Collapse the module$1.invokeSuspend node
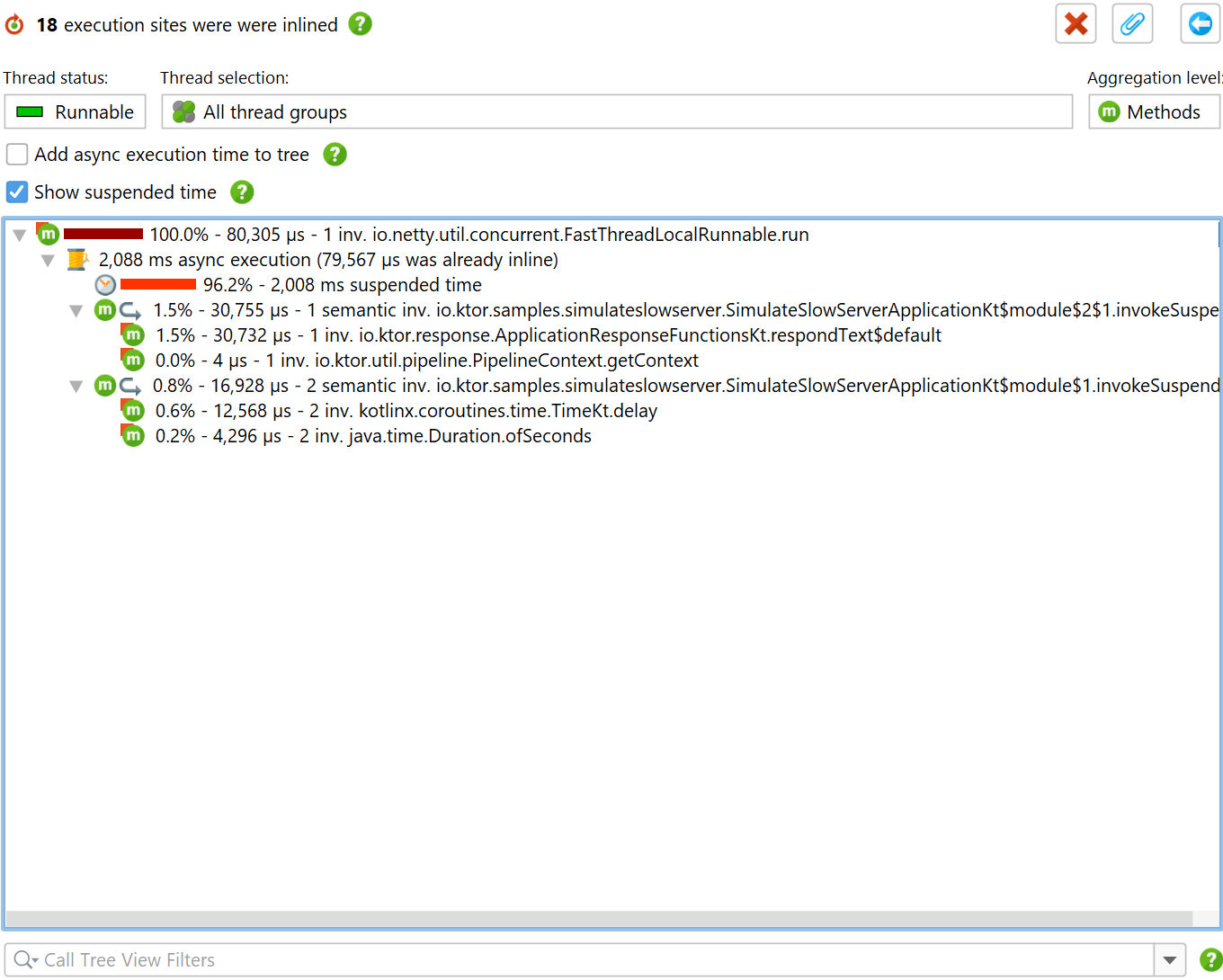Screen dimensions: 1223x980 pos(76,387)
